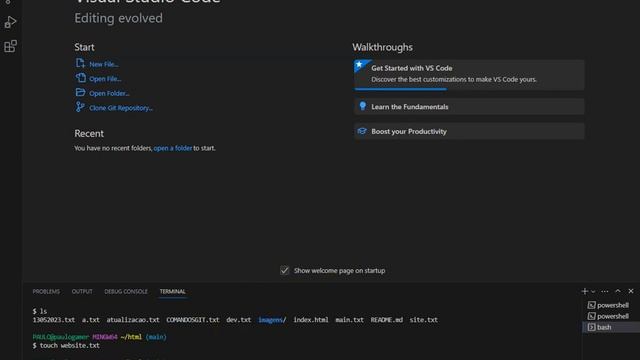The width and height of the screenshot is (640, 360).
Task: Switch to the Output tab
Action: (82, 291)
